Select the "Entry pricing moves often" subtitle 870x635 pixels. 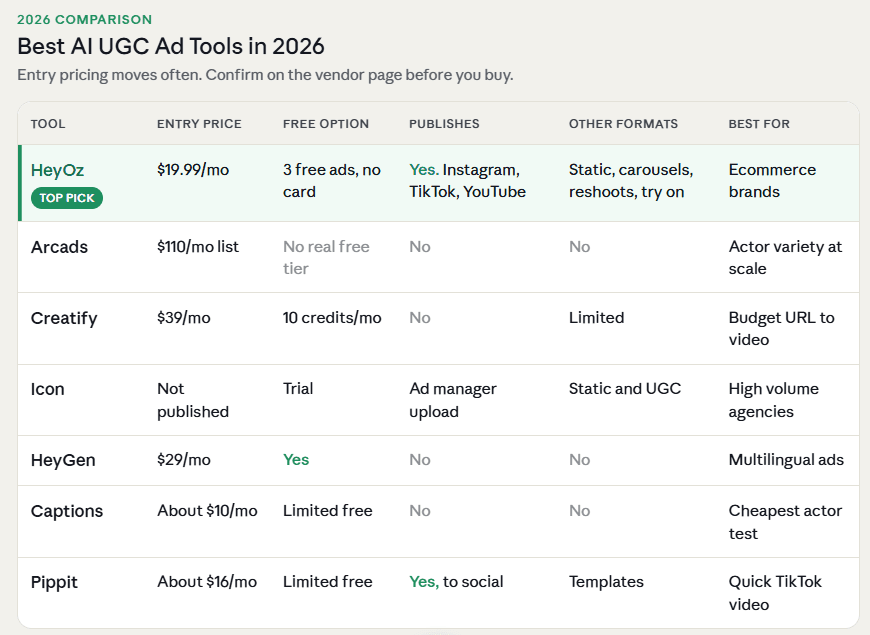coord(265,75)
